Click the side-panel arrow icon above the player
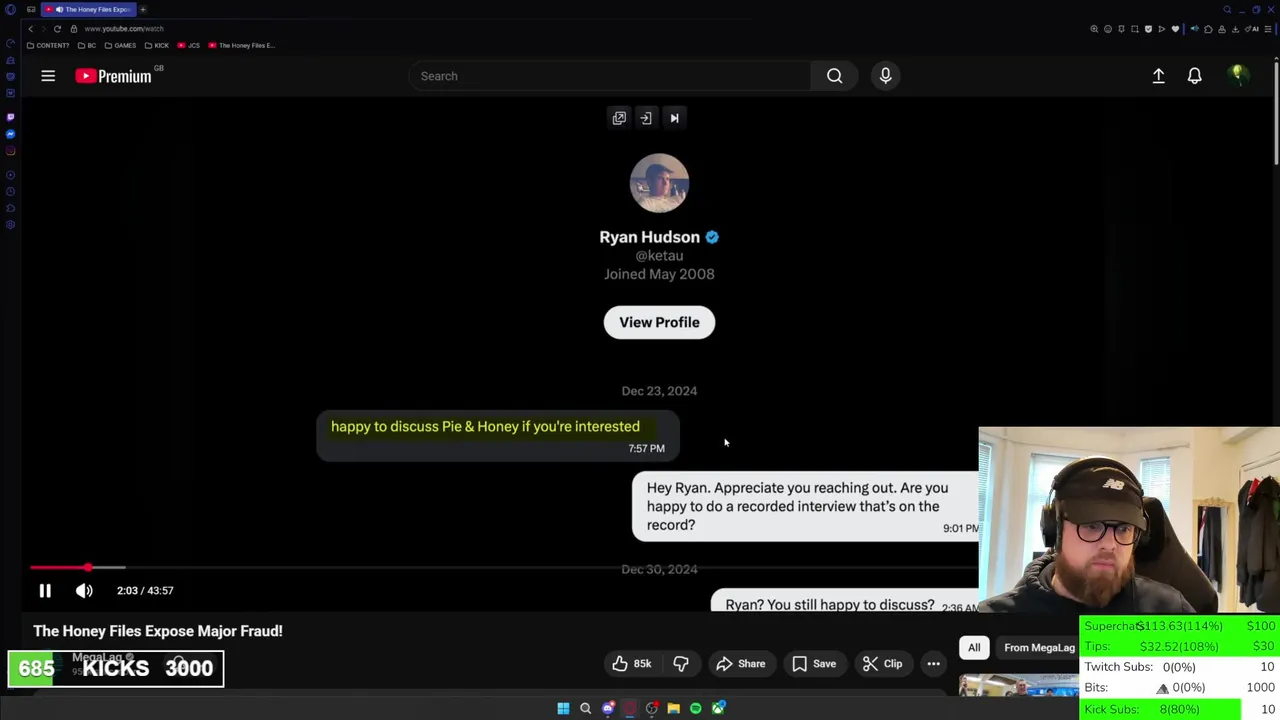 pyautogui.click(x=646, y=118)
